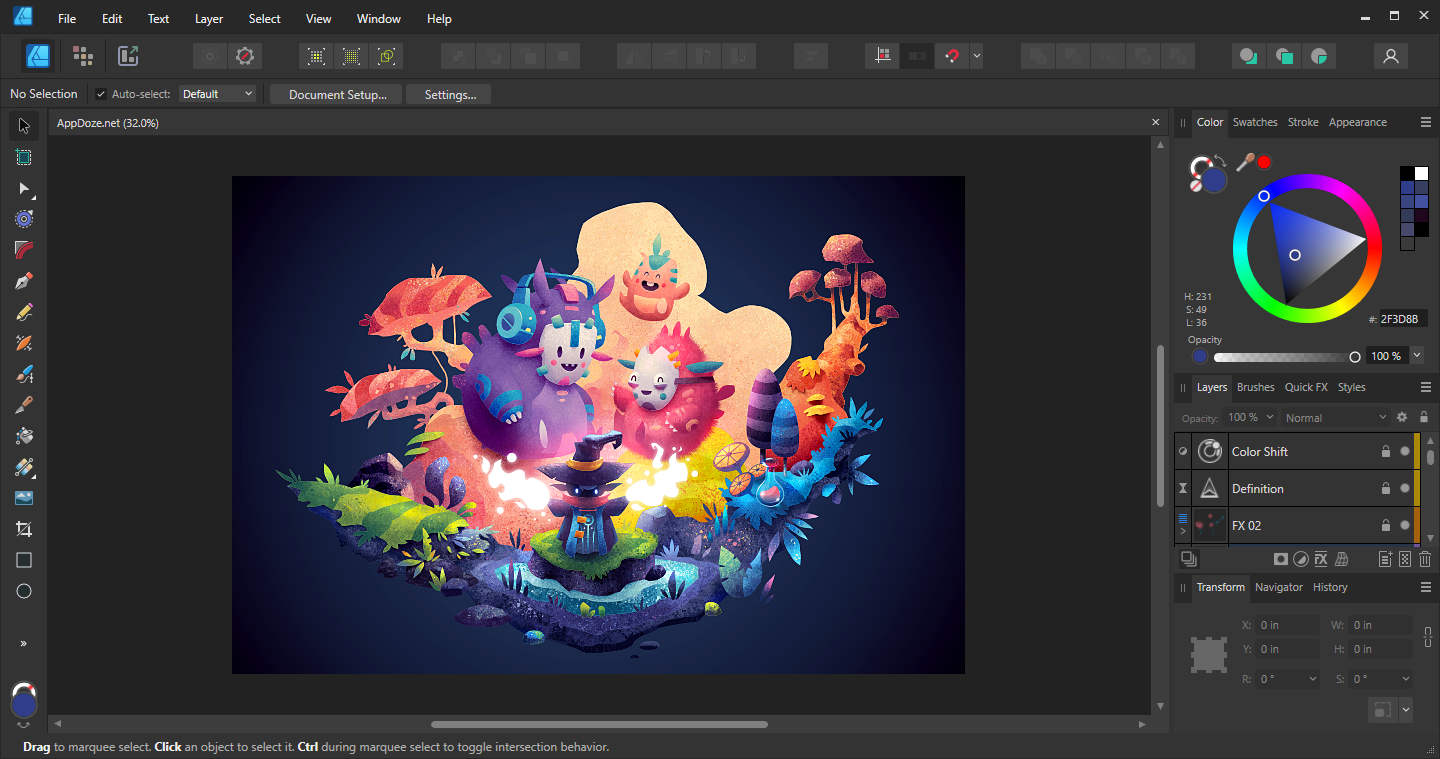Viewport: 1440px width, 759px height.
Task: Click the Document Setup button
Action: click(335, 93)
